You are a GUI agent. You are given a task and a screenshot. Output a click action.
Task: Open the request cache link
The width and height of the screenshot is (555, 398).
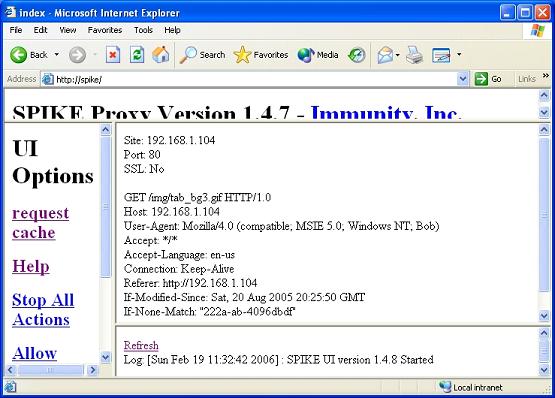[x=41, y=223]
